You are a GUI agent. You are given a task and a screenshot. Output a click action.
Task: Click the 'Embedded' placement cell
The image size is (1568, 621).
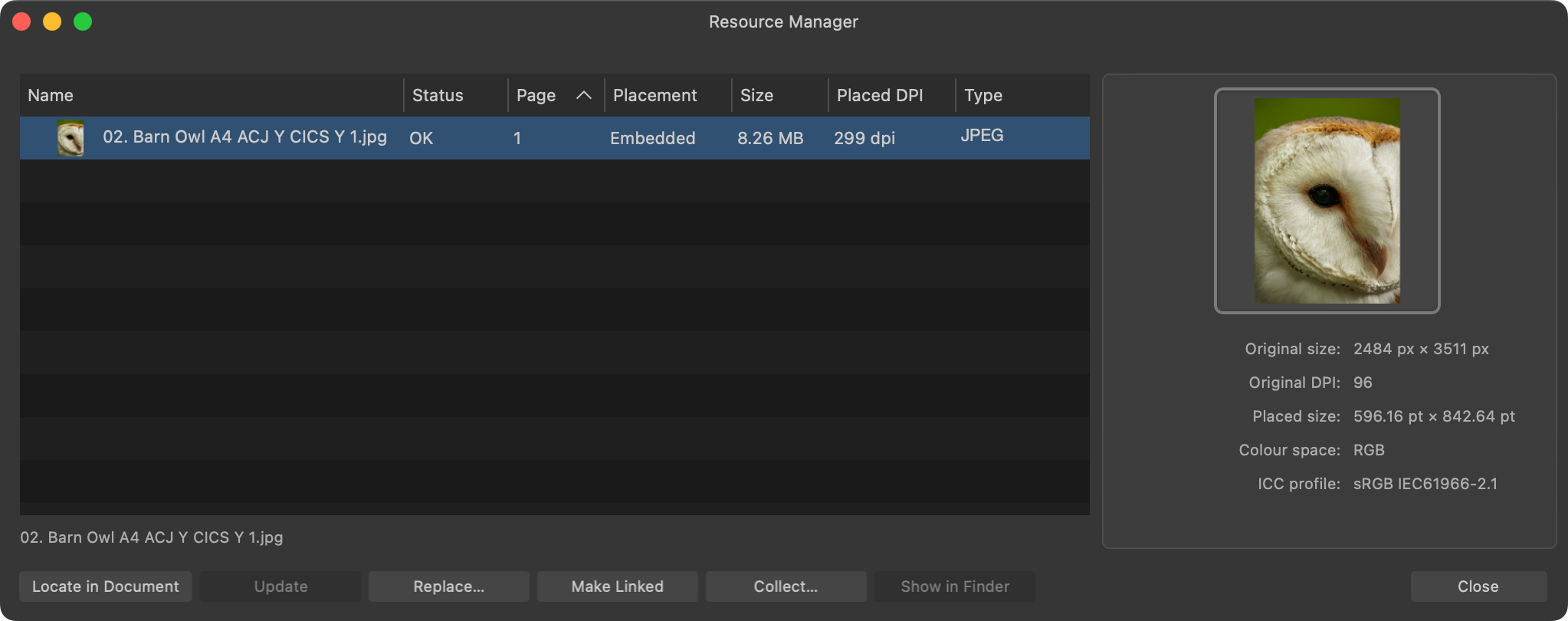pos(653,138)
